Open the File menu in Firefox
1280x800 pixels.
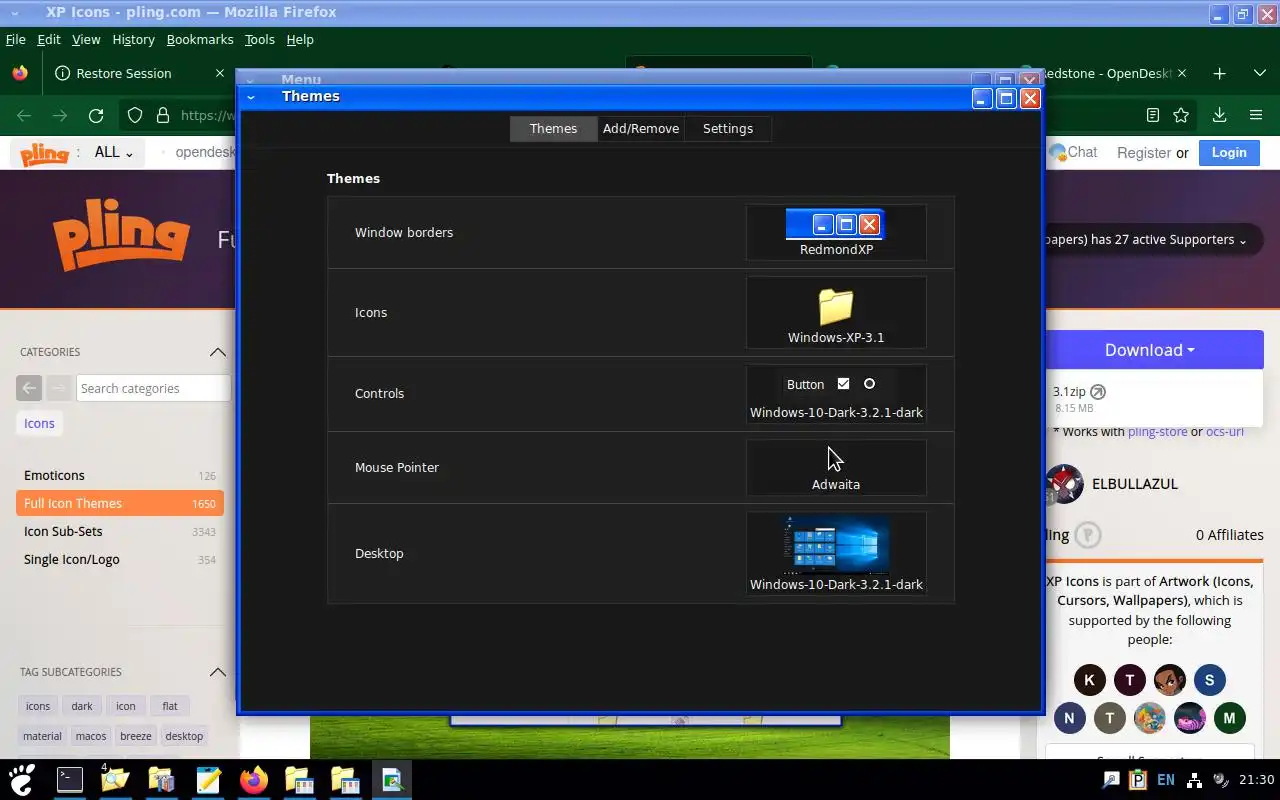[x=15, y=39]
